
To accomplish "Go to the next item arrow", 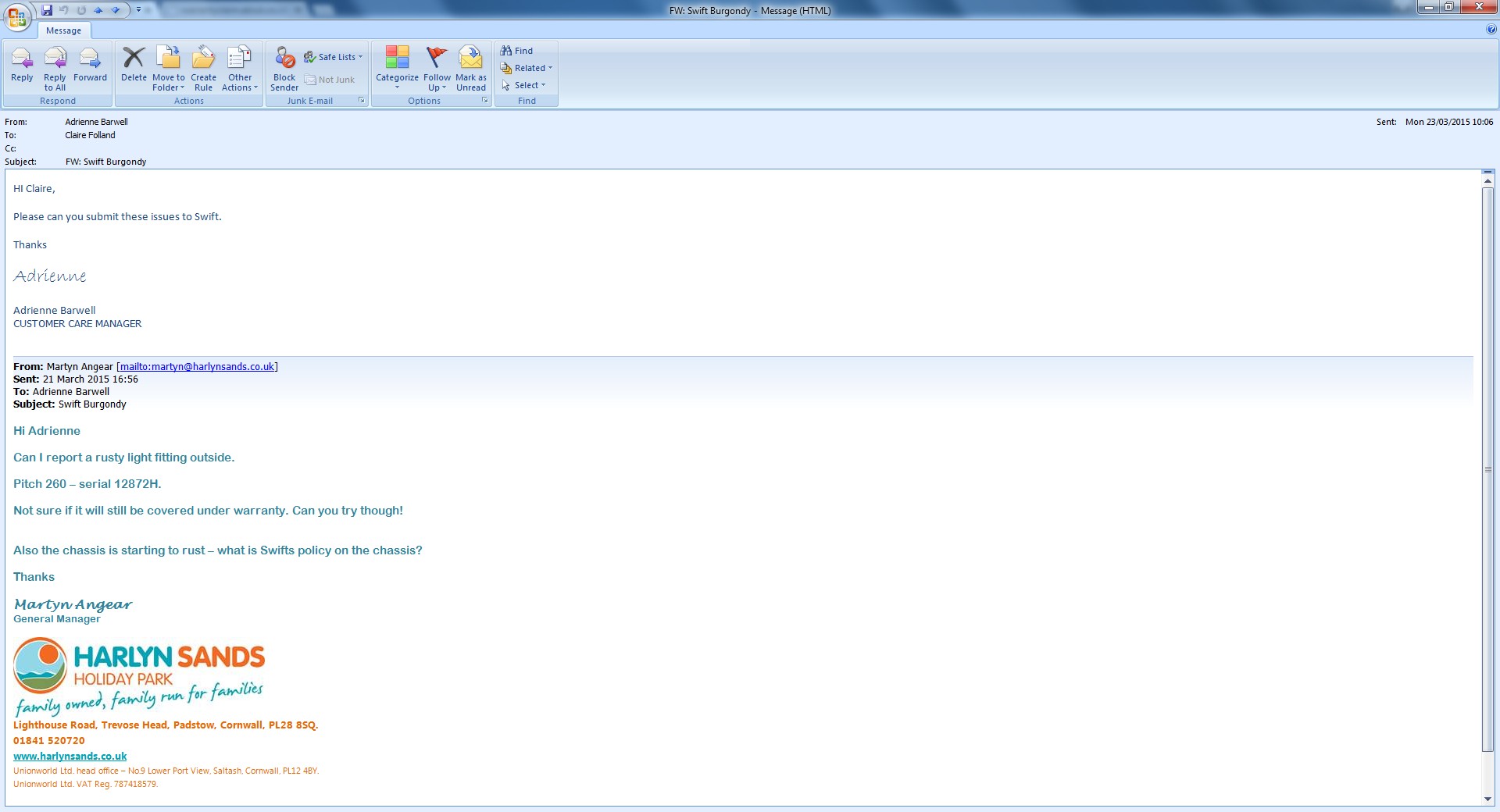I will click(x=116, y=10).
